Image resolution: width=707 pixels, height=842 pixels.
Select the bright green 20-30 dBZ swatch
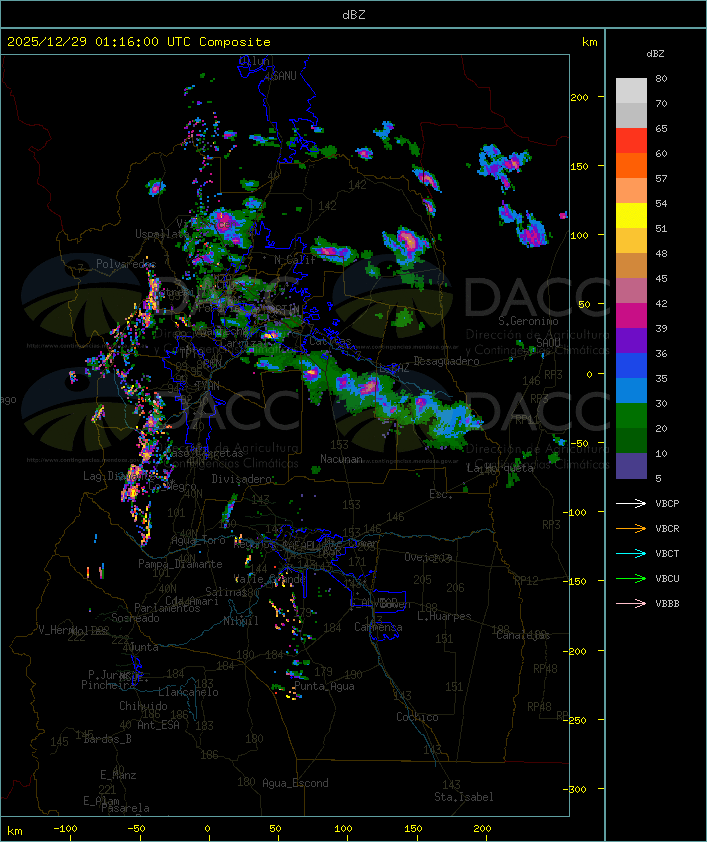pos(631,416)
